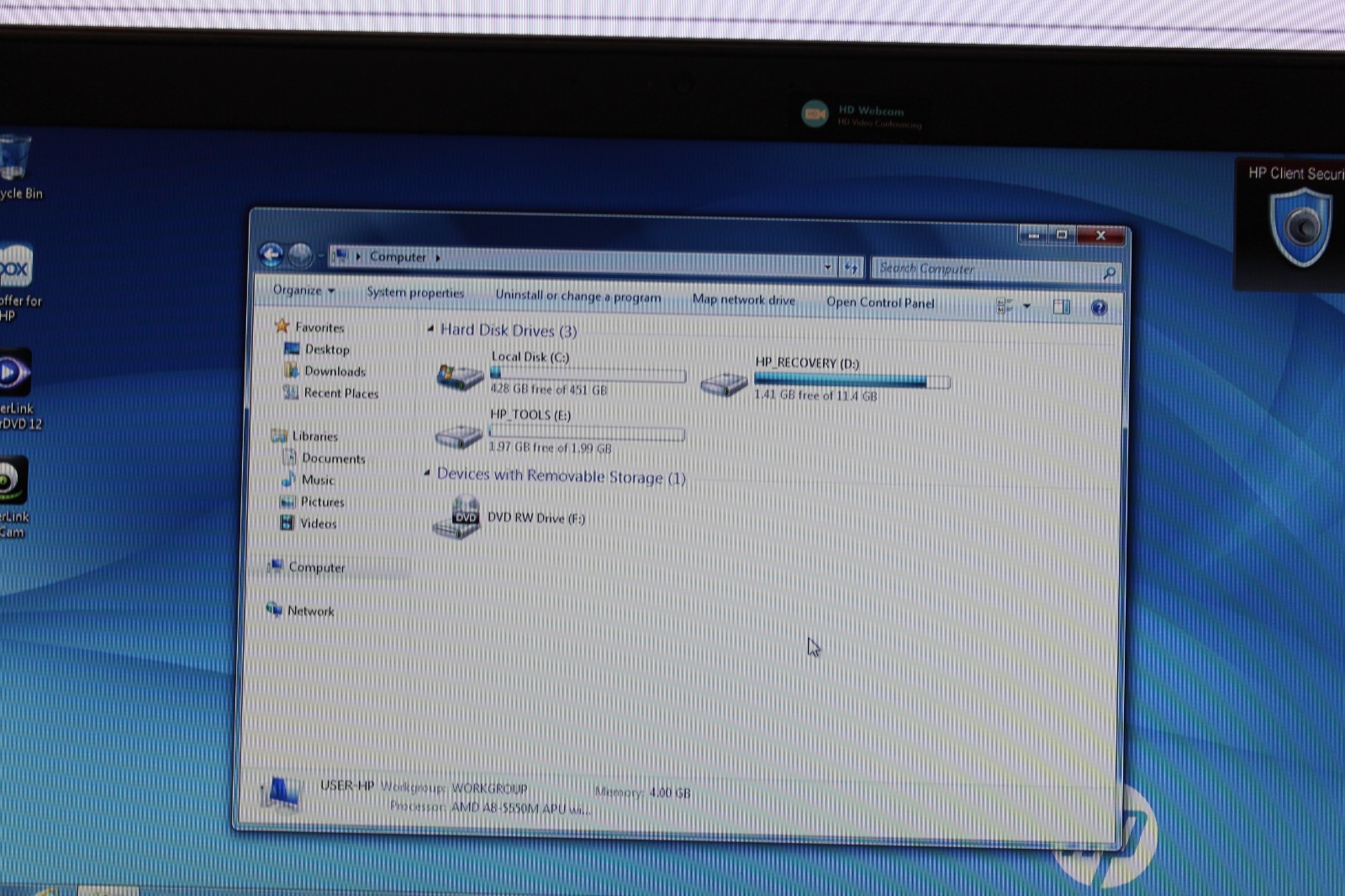Open the Organize dropdown menu
Screen dimensions: 1345x896
pos(303,290)
